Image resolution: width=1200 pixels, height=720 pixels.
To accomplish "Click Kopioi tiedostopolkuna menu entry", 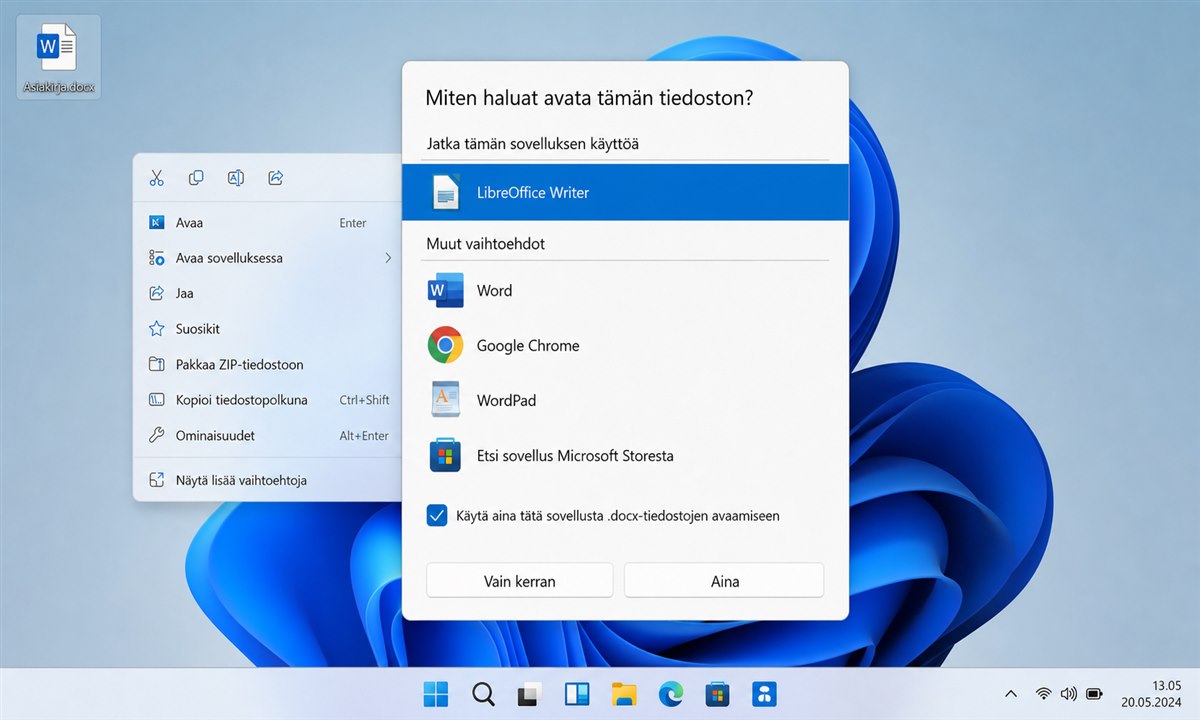I will (268, 400).
